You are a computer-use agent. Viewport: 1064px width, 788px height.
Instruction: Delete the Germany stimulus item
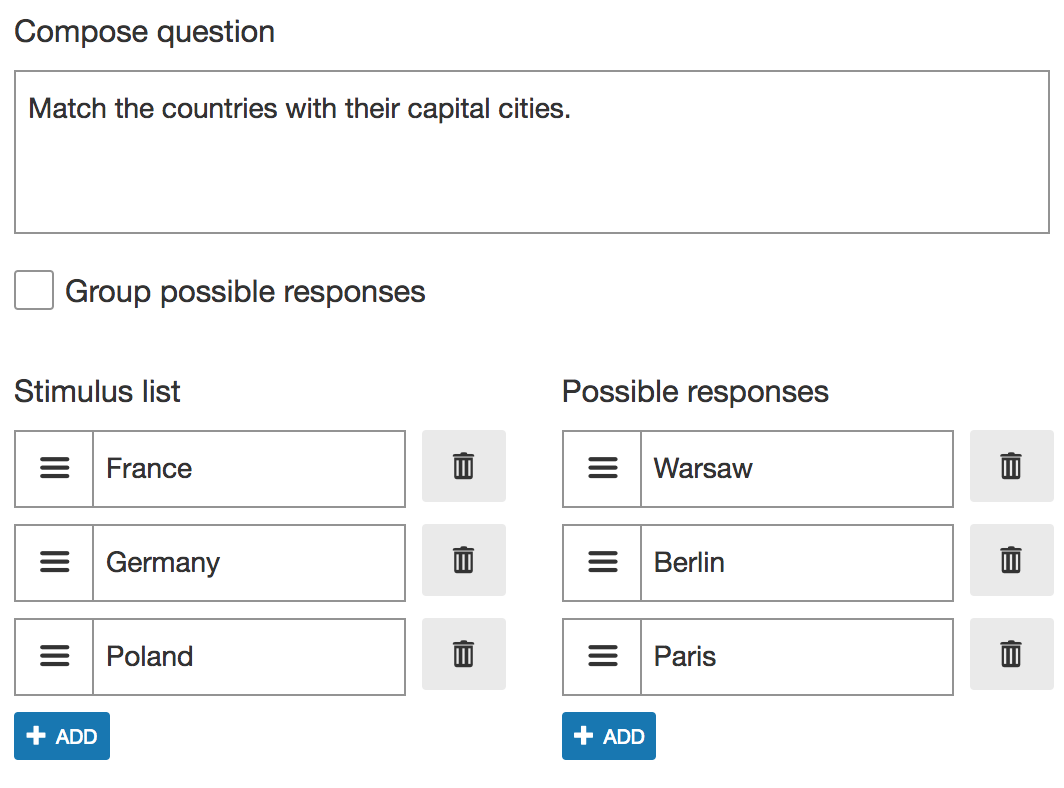tap(463, 560)
